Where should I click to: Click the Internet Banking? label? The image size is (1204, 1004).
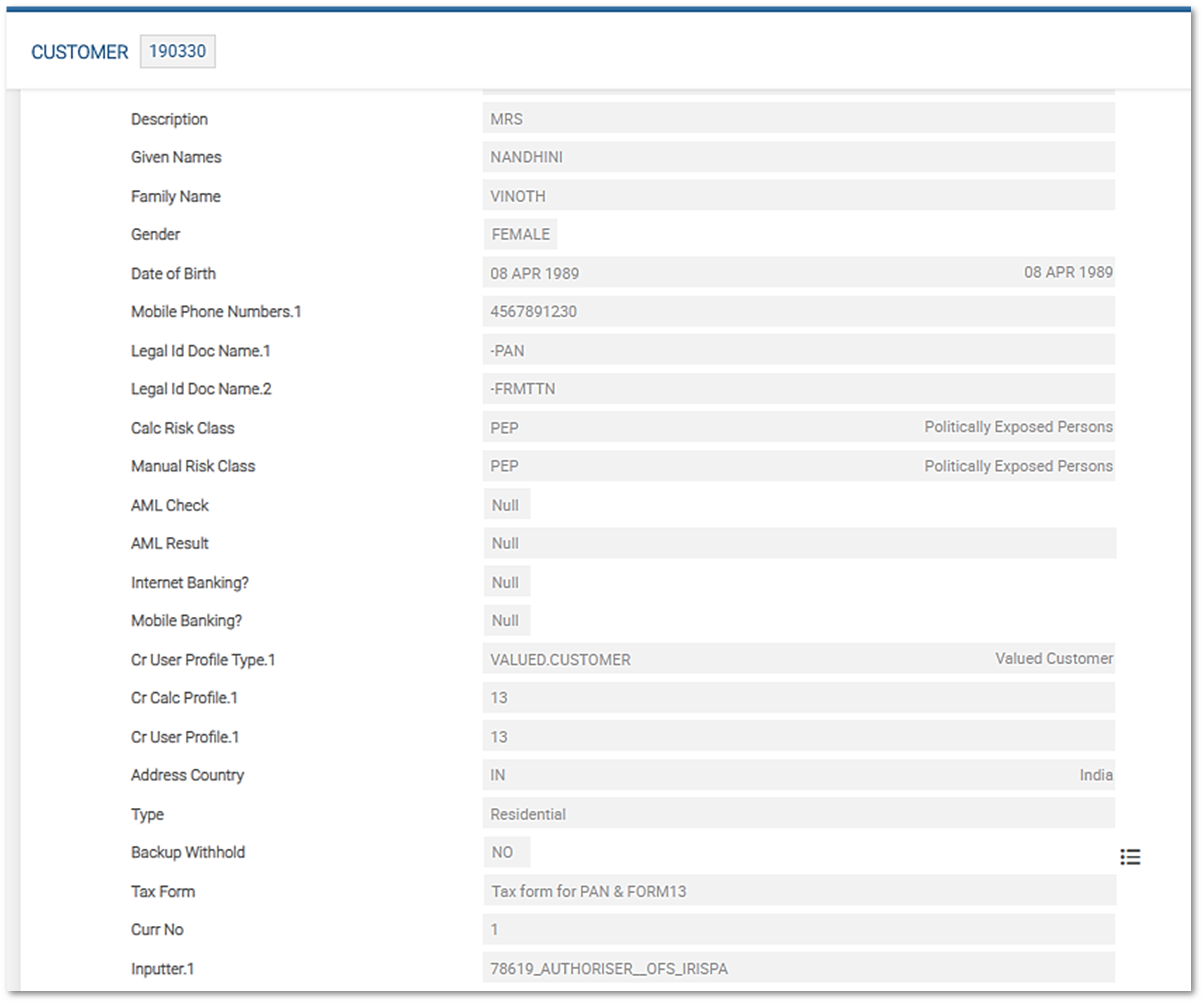190,583
